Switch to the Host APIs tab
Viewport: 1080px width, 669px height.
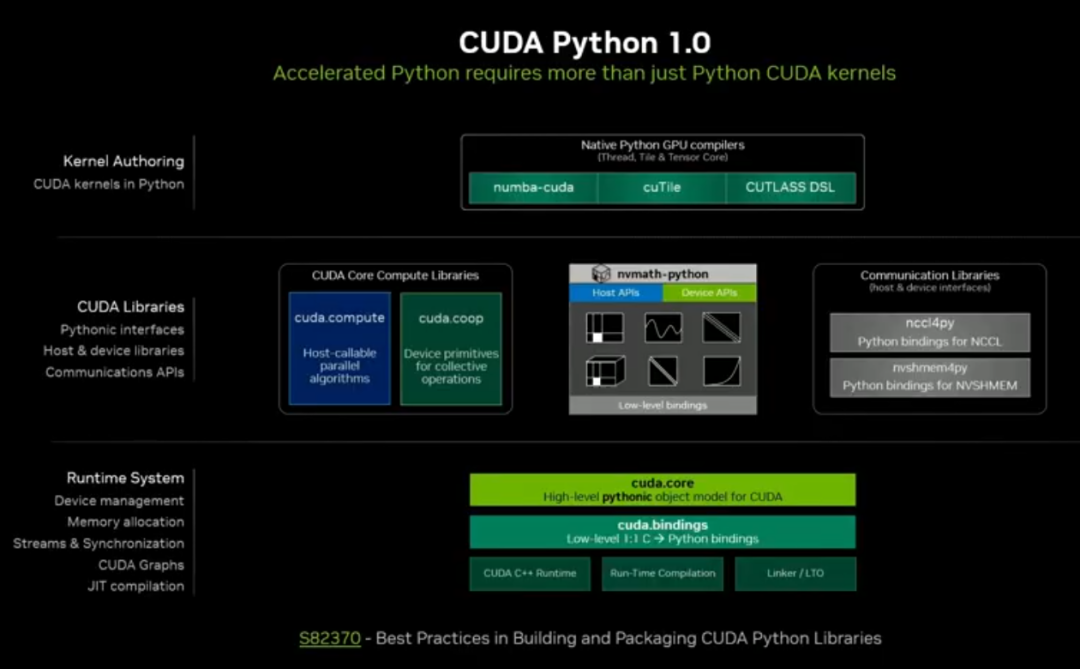pyautogui.click(x=616, y=293)
